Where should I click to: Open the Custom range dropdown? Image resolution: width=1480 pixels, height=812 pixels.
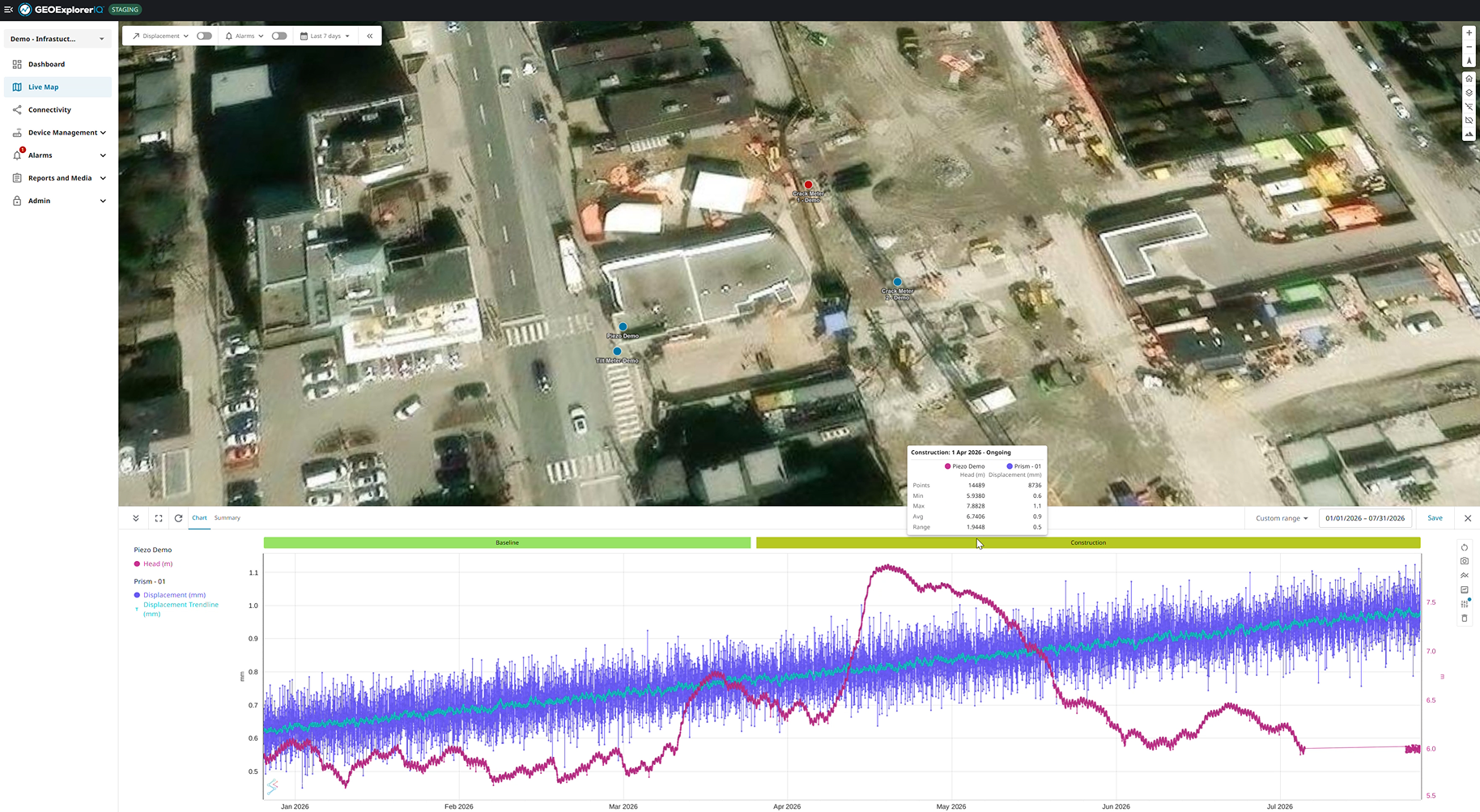pos(1282,518)
